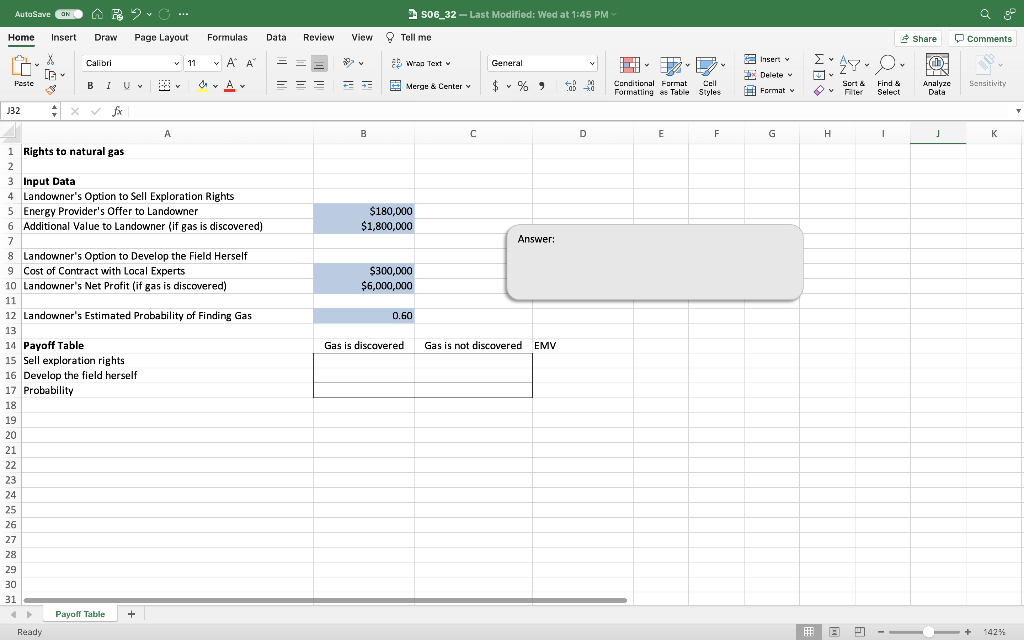This screenshot has height=640, width=1024.
Task: Cut selection with scissors icon
Action: click(x=50, y=59)
